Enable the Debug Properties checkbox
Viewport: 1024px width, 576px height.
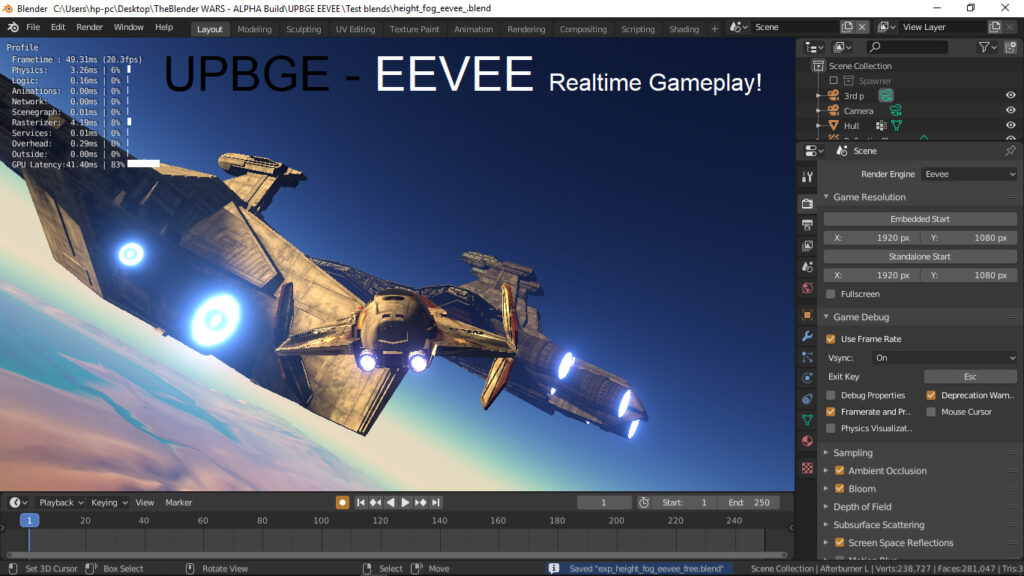click(x=831, y=396)
